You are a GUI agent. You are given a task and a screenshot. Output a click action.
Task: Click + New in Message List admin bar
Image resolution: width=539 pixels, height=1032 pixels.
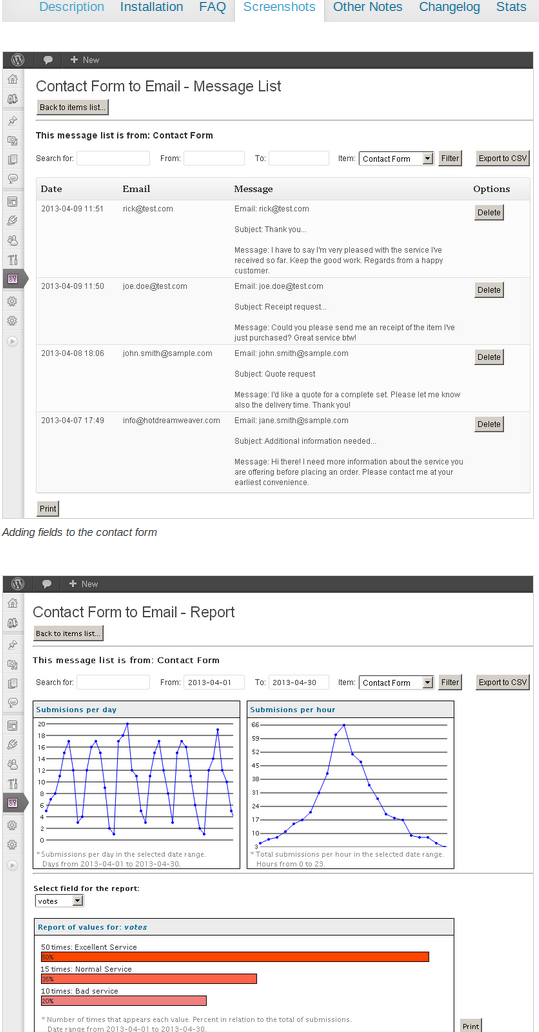(x=84, y=60)
